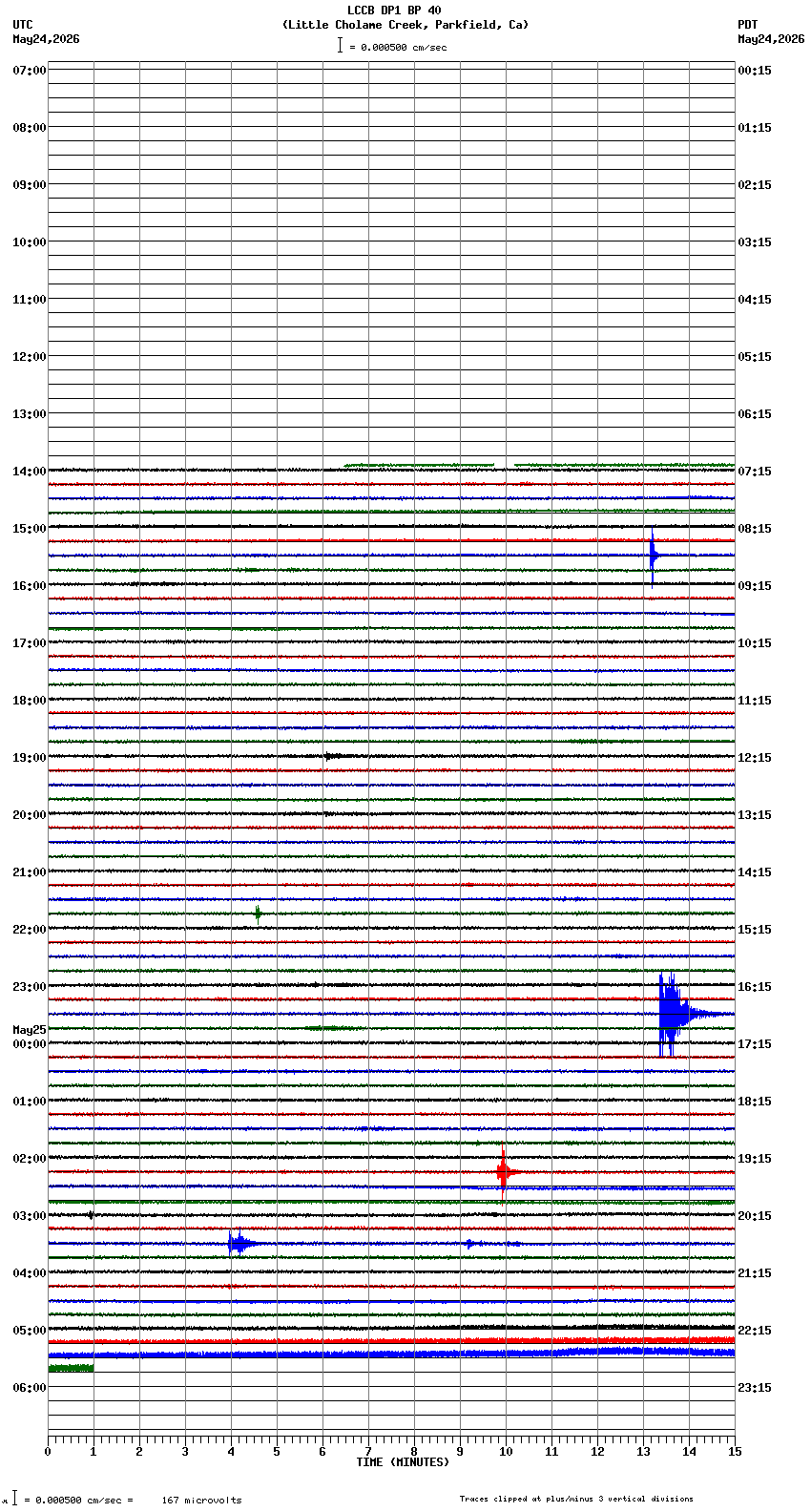
Task: Click the thick blue noisy trace at 05:30 UTC
Action: (391, 1353)
